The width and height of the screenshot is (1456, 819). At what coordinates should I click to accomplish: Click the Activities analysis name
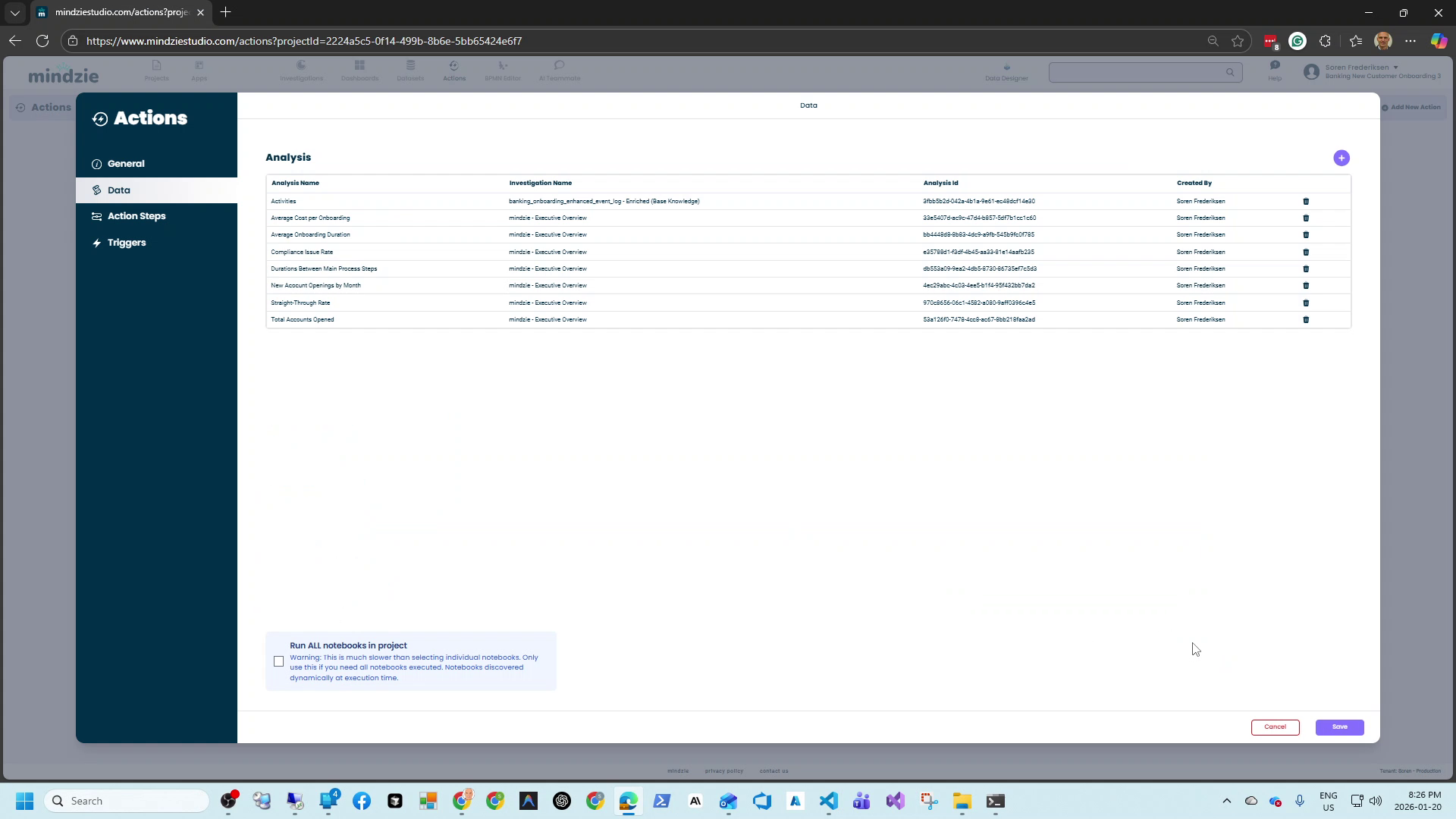(x=284, y=202)
